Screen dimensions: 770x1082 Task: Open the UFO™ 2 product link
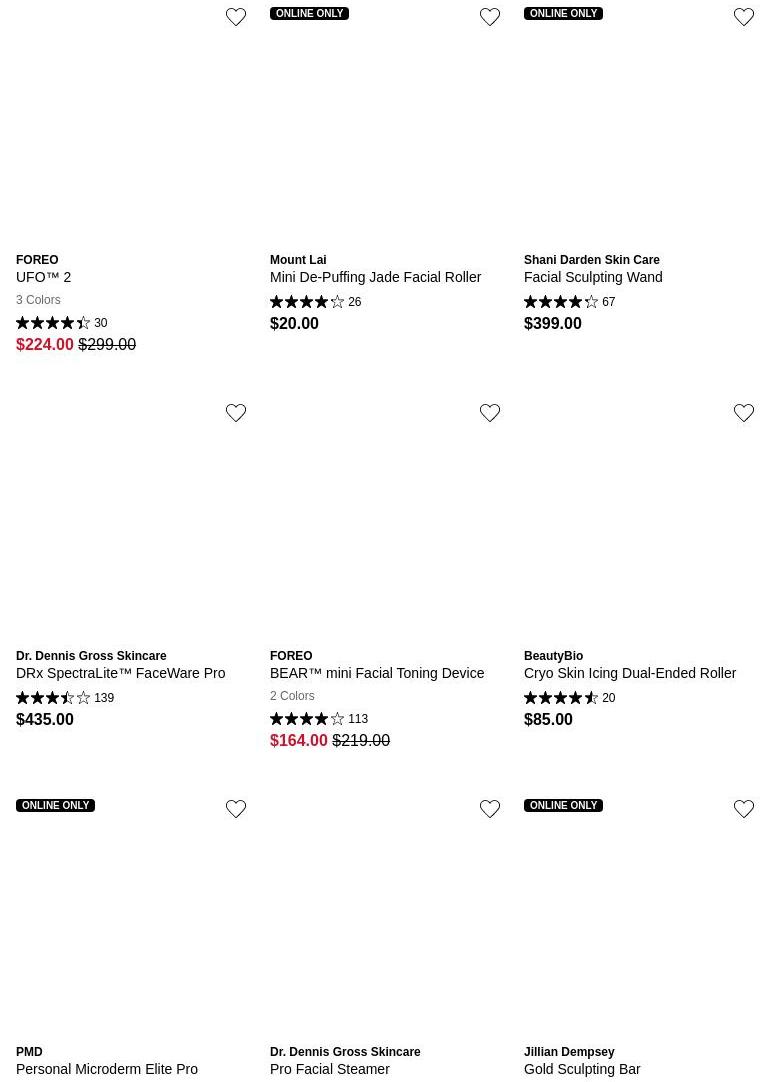pos(44,277)
